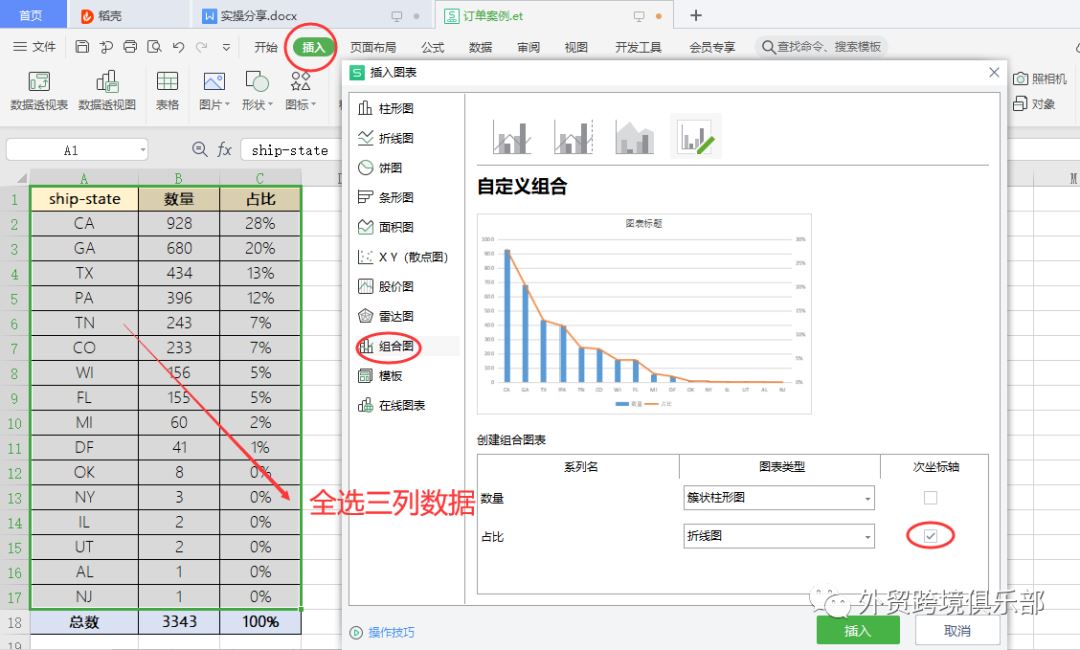This screenshot has width=1080, height=650.
Task: Click the Redo arrow icon
Action: coord(202,47)
